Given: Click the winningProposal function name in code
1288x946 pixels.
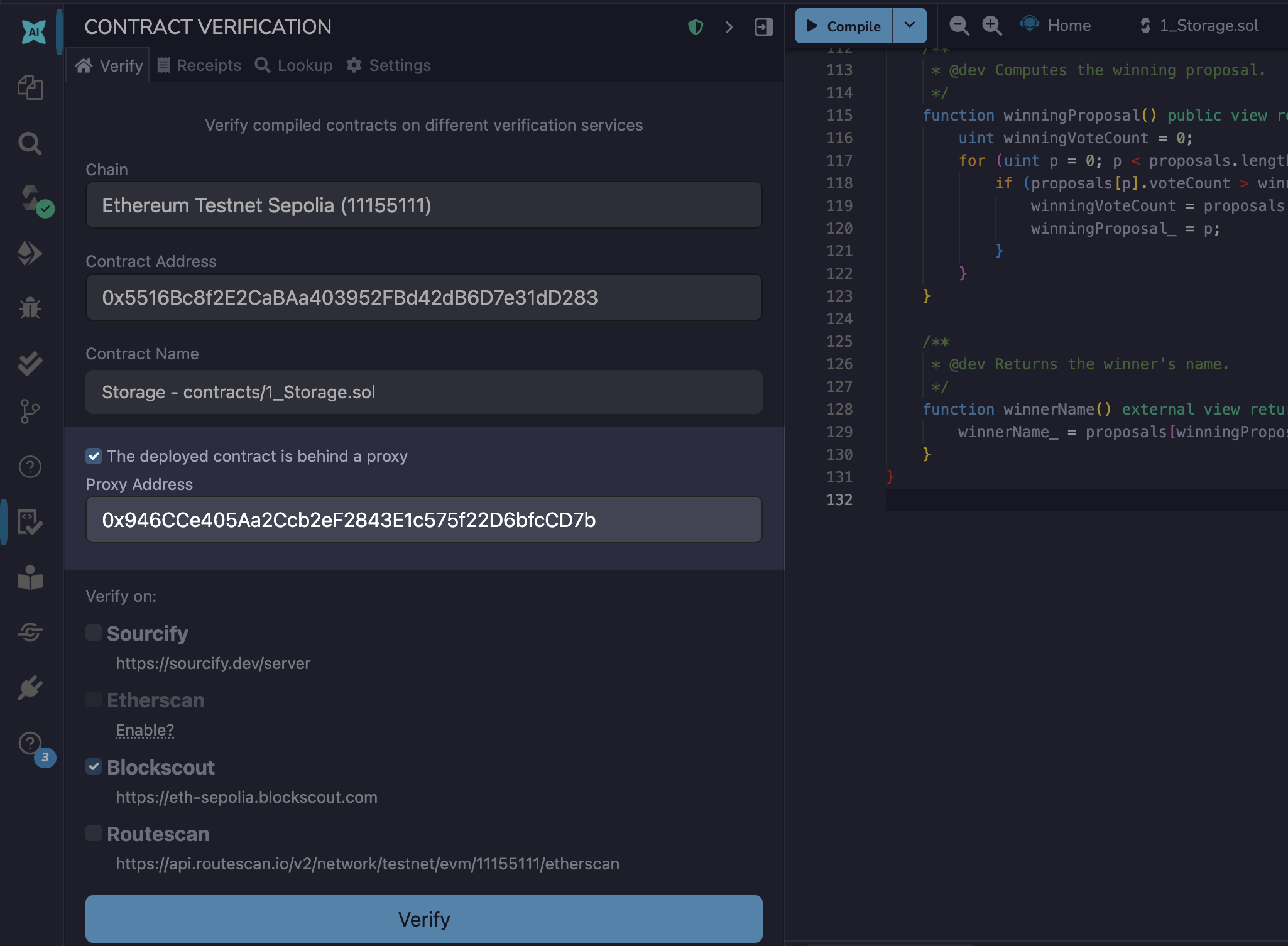Looking at the screenshot, I should click(x=1071, y=116).
